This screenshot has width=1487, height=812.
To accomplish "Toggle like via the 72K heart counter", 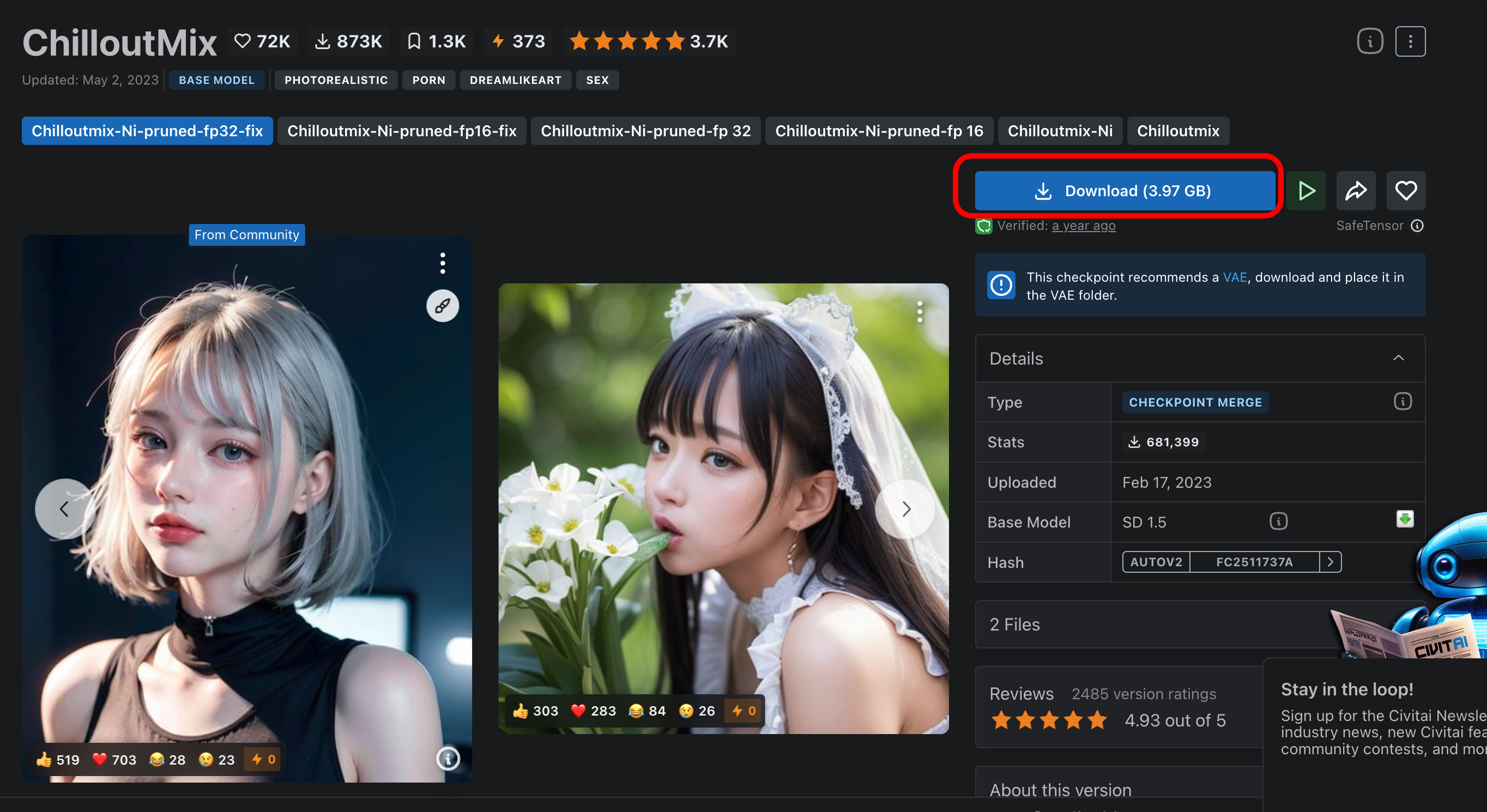I will 263,41.
